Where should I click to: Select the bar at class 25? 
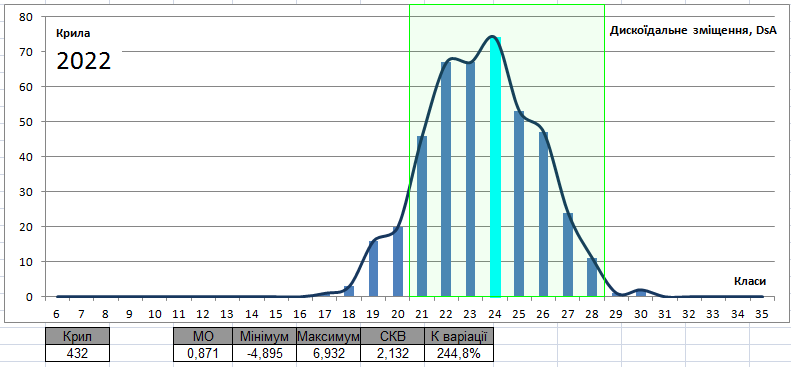point(519,204)
